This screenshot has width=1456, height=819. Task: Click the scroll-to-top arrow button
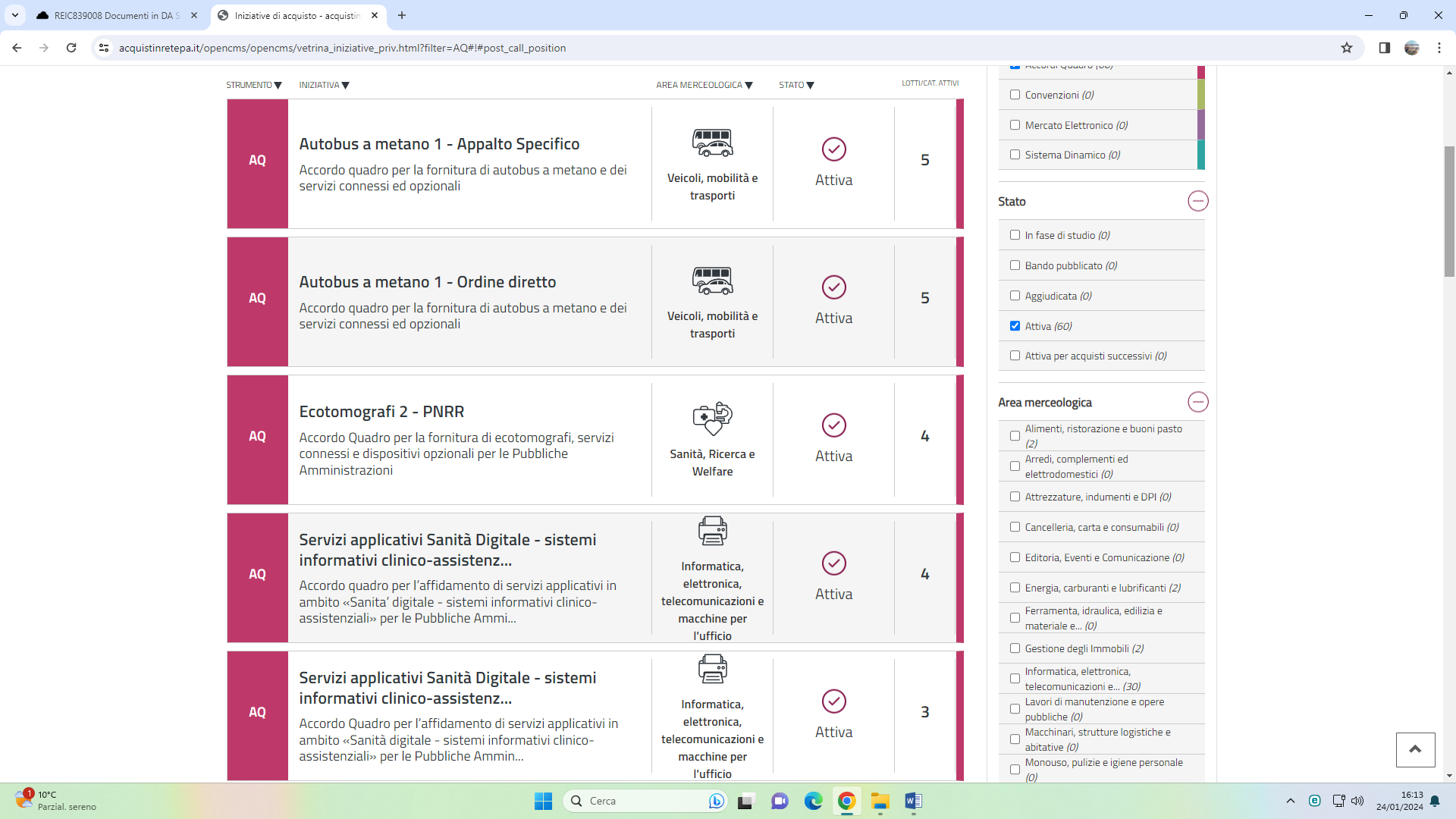click(x=1415, y=749)
